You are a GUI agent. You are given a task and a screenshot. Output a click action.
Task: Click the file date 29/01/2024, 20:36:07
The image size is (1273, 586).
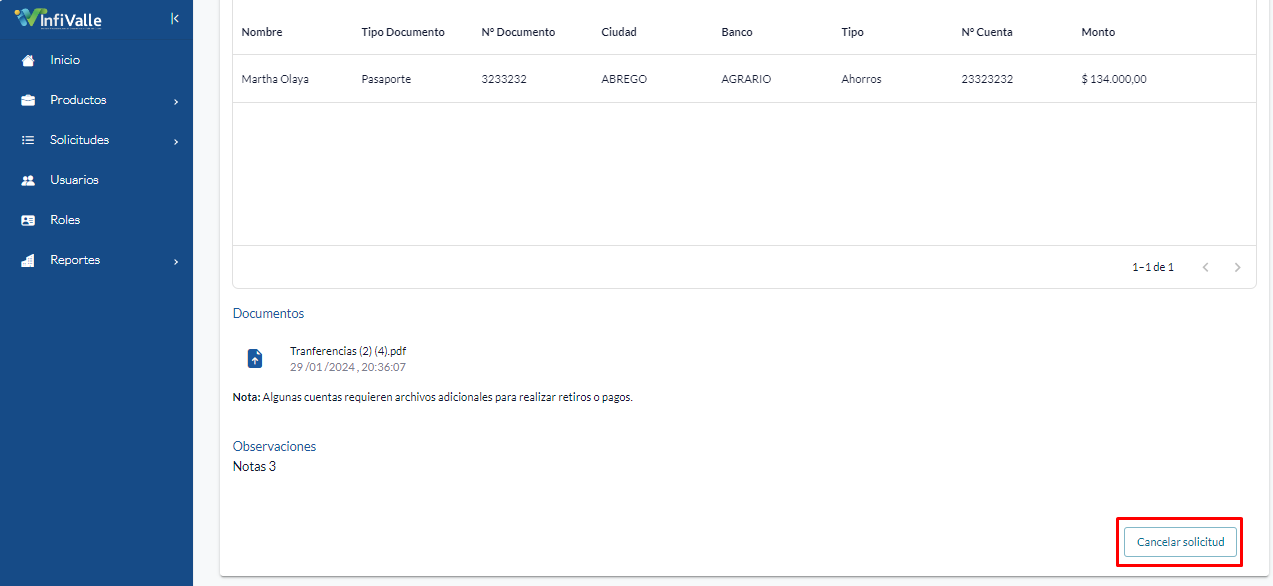coord(348,367)
